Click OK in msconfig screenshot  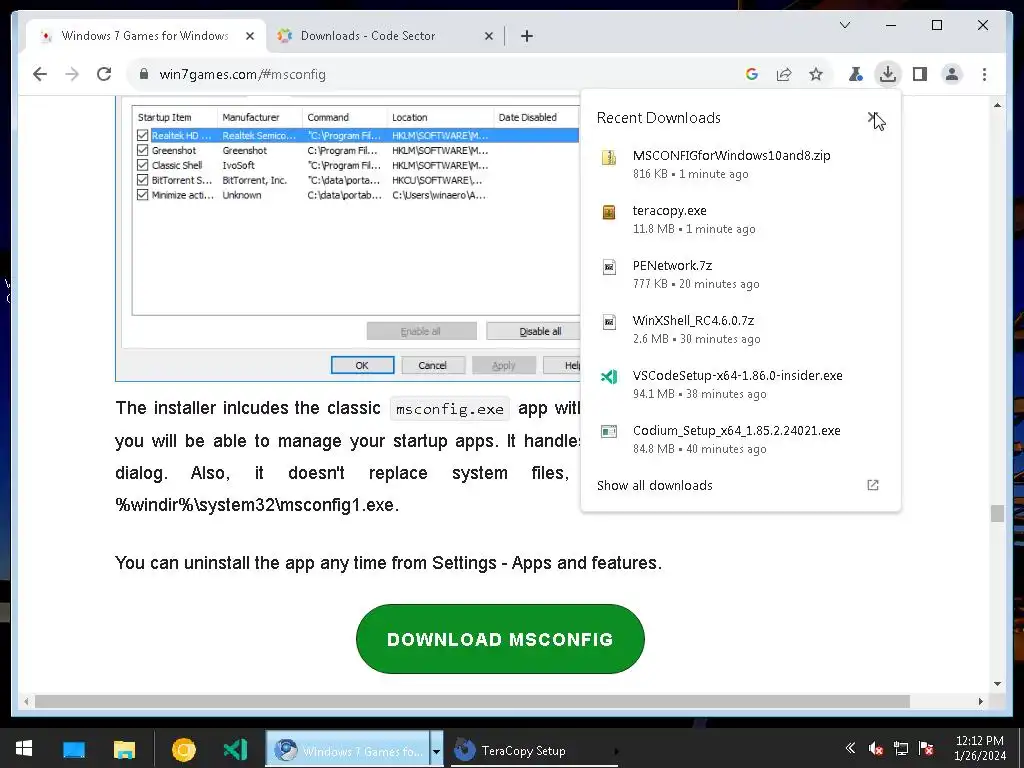click(362, 365)
